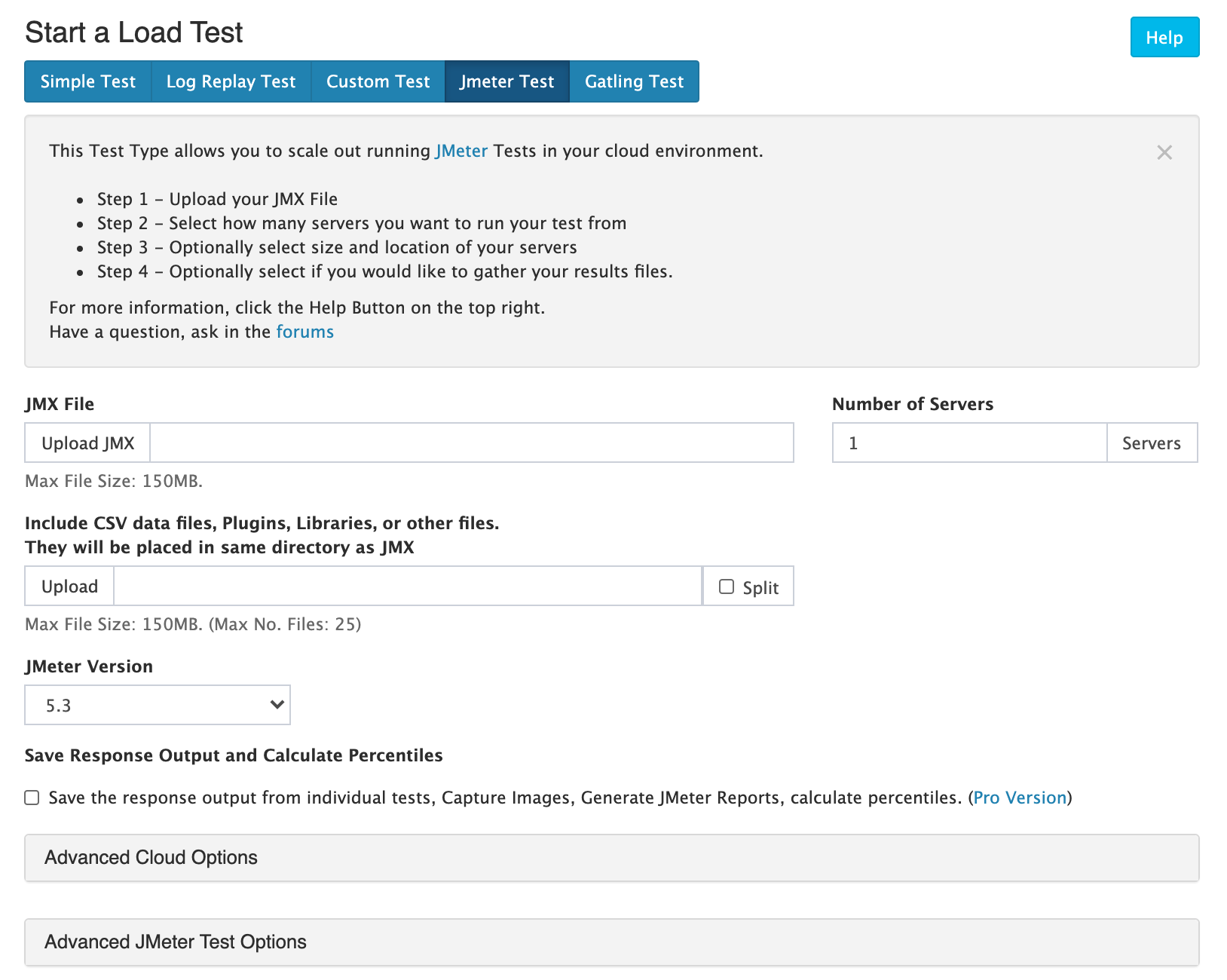The image size is (1227, 980).
Task: Click the 'Step 4' results files instruction
Action: coord(385,271)
